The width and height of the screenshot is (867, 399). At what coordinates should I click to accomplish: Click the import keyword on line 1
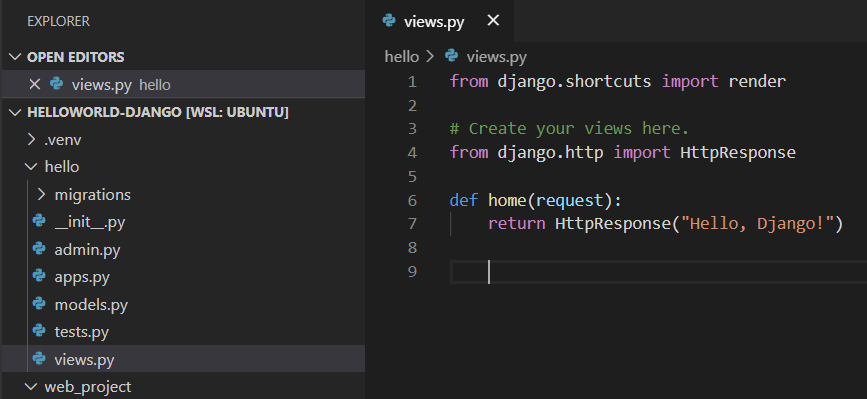point(690,82)
